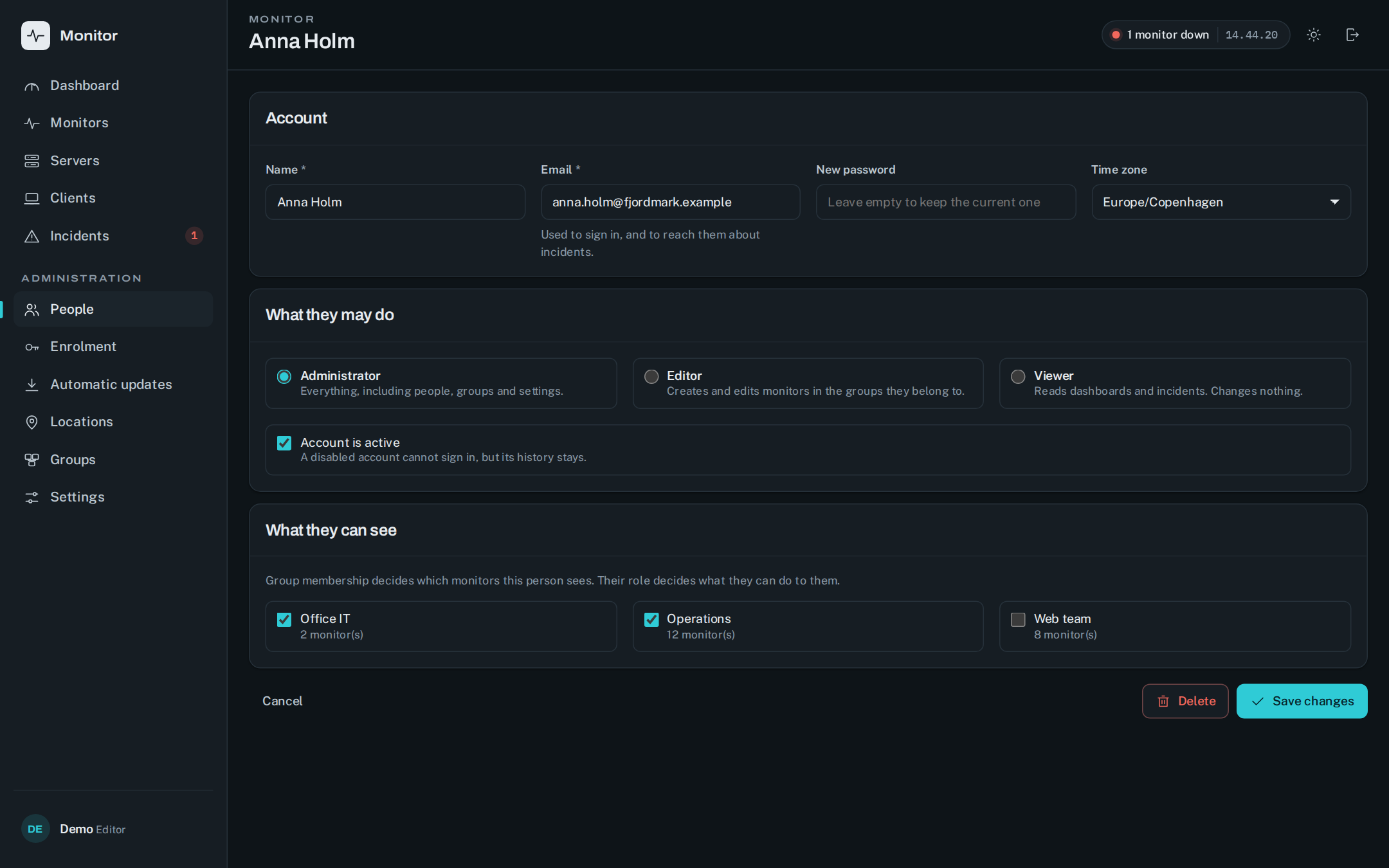Select the Editor role radio button
1389x868 pixels.
[651, 377]
